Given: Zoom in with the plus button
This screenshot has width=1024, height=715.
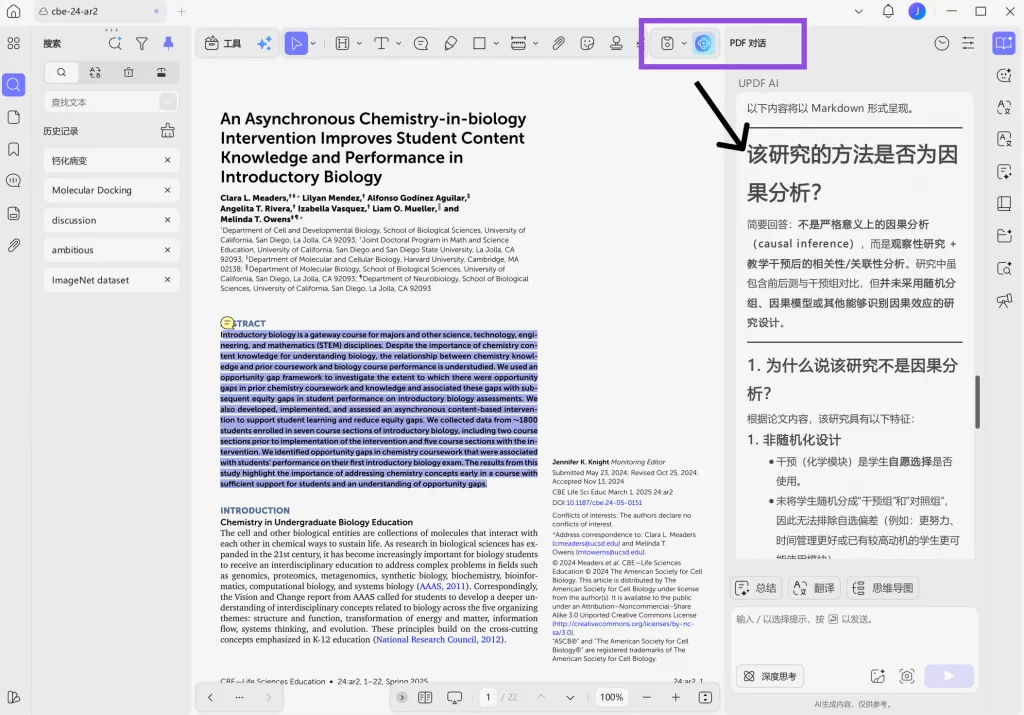Looking at the screenshot, I should [x=676, y=697].
